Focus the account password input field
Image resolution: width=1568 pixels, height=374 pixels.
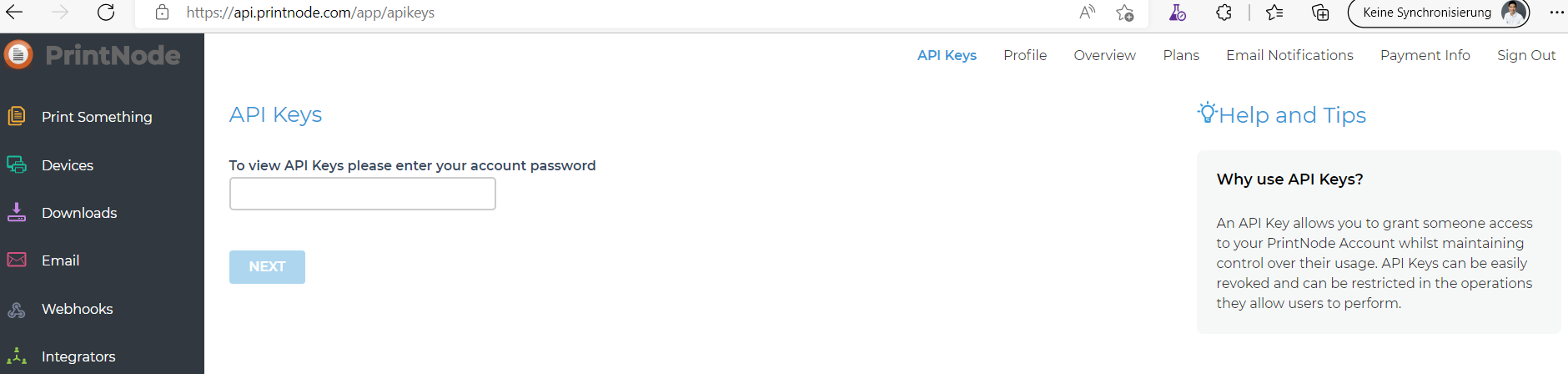363,194
